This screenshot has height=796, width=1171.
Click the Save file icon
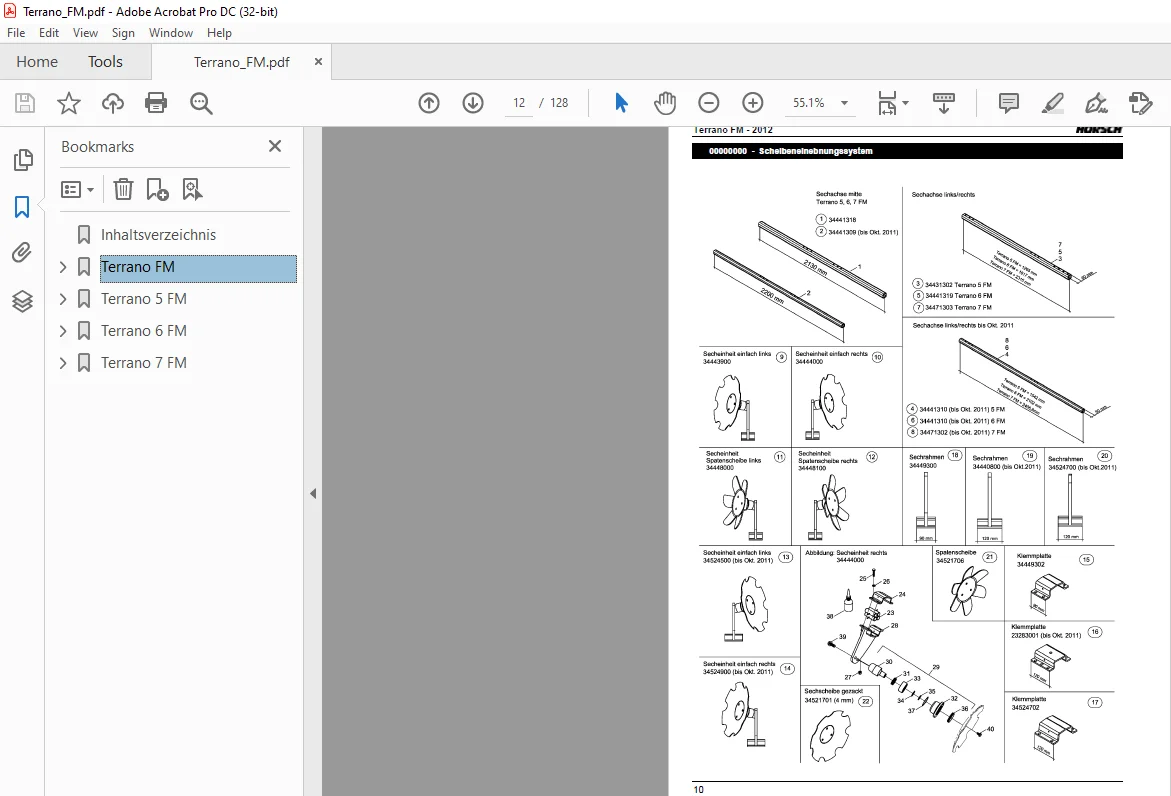point(25,103)
